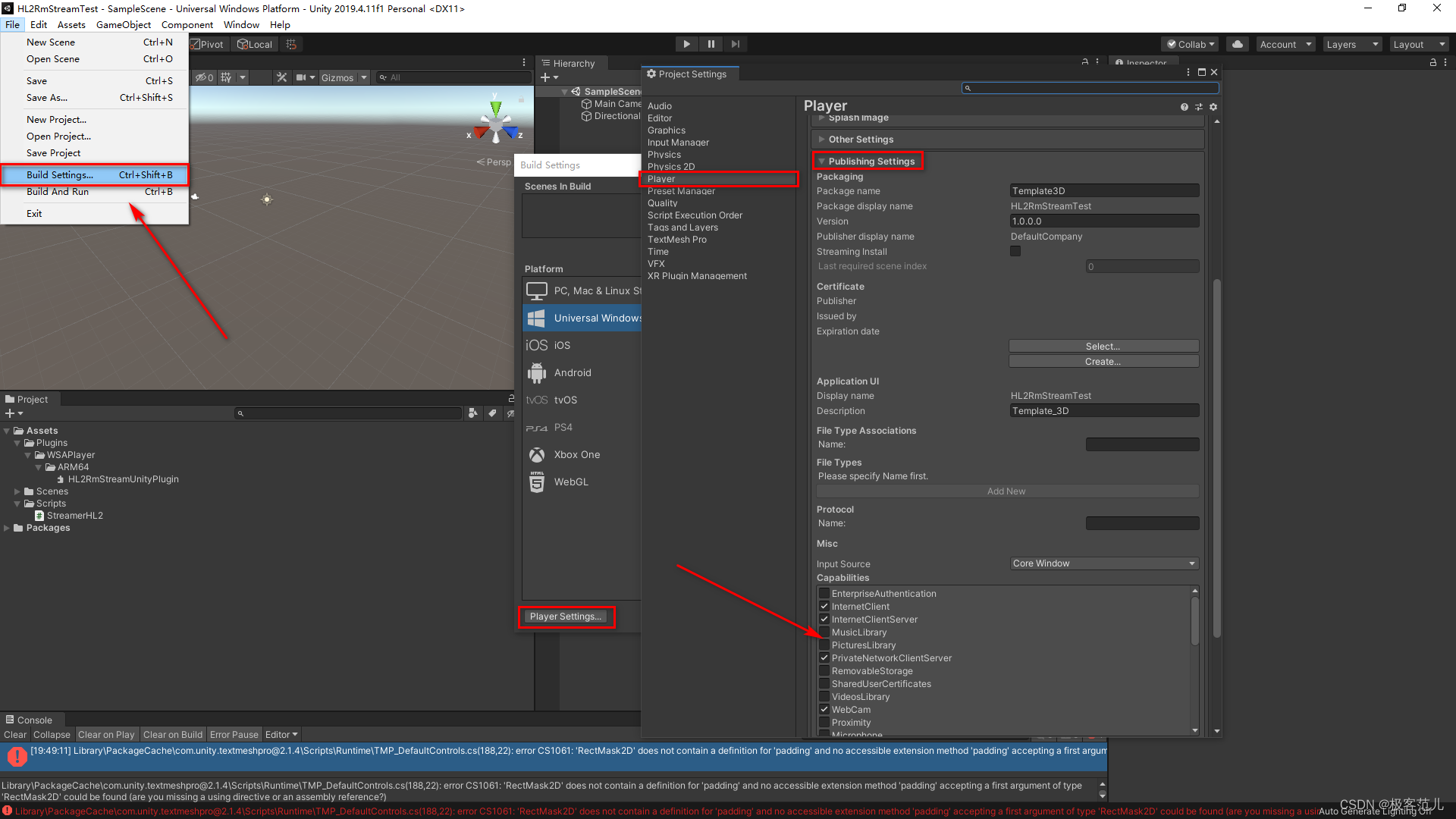Screen dimensions: 1456x819
Task: Select the Xbox One platform
Action: point(582,454)
